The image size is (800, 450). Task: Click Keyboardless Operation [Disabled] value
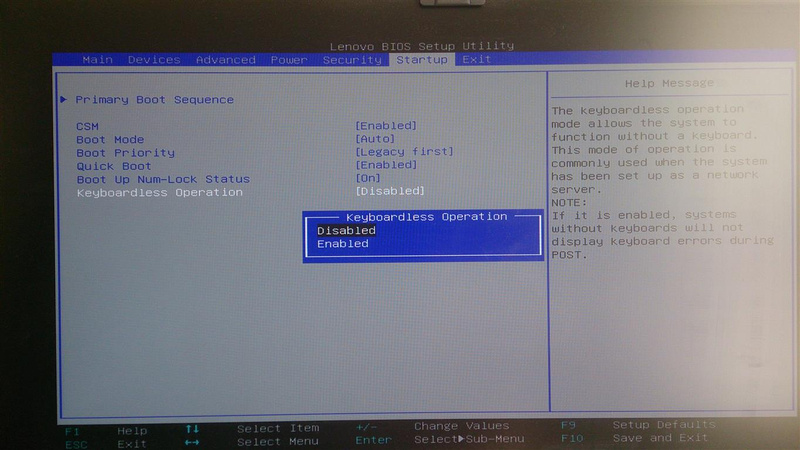point(390,191)
